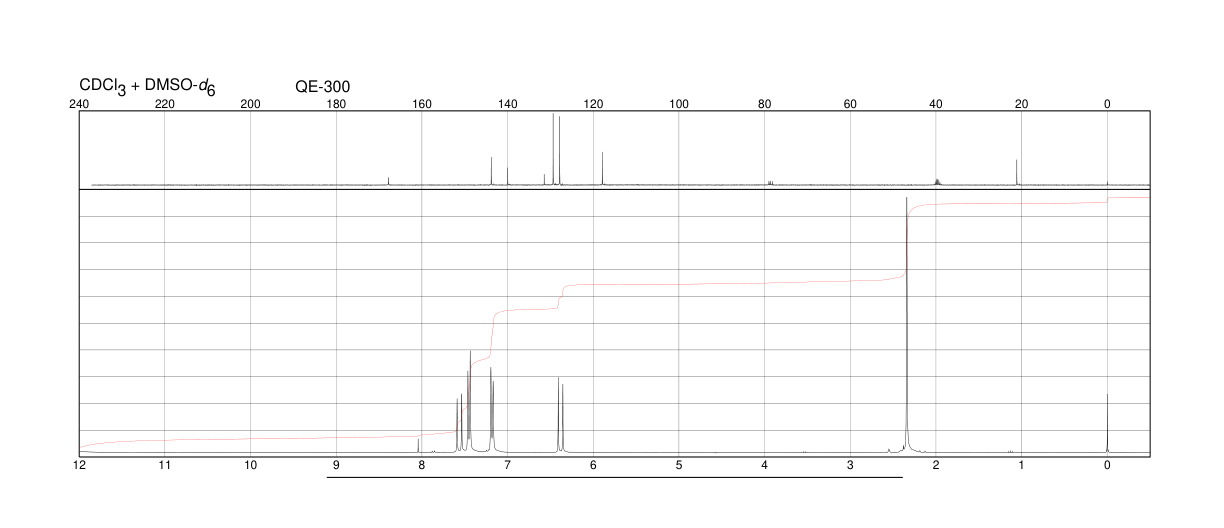1224x528 pixels.
Task: Select the 20 tick label on carbon axis
Action: (x=1022, y=104)
